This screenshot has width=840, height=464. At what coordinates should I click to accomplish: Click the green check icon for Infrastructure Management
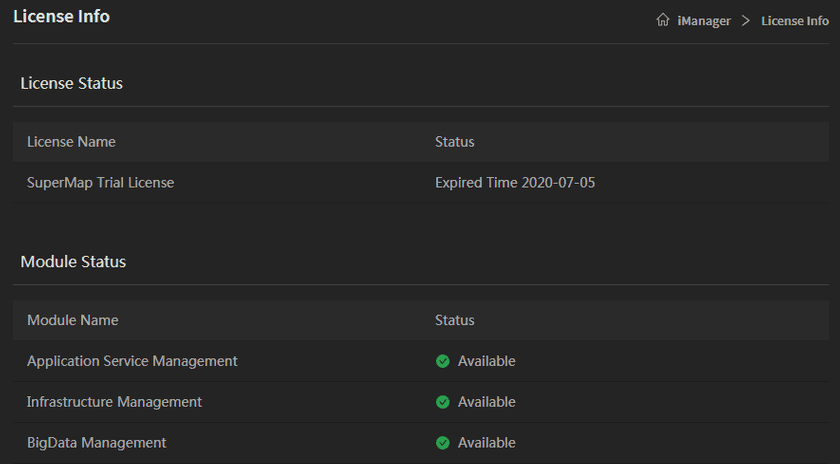tap(443, 402)
